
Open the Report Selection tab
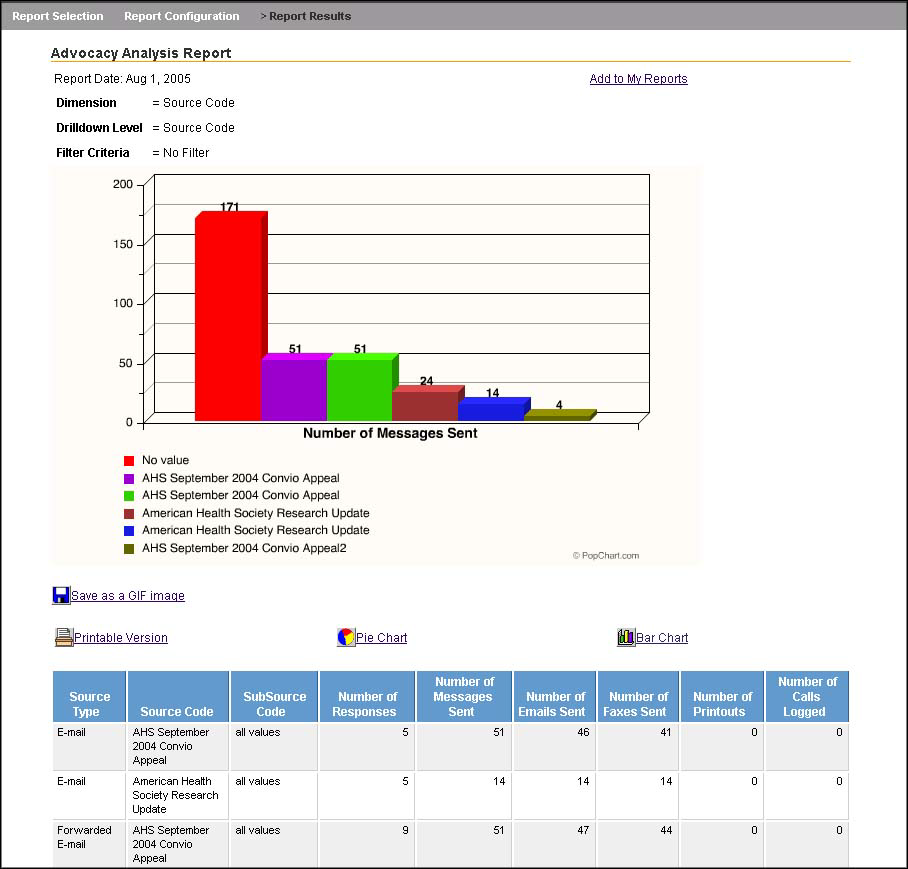(x=58, y=16)
